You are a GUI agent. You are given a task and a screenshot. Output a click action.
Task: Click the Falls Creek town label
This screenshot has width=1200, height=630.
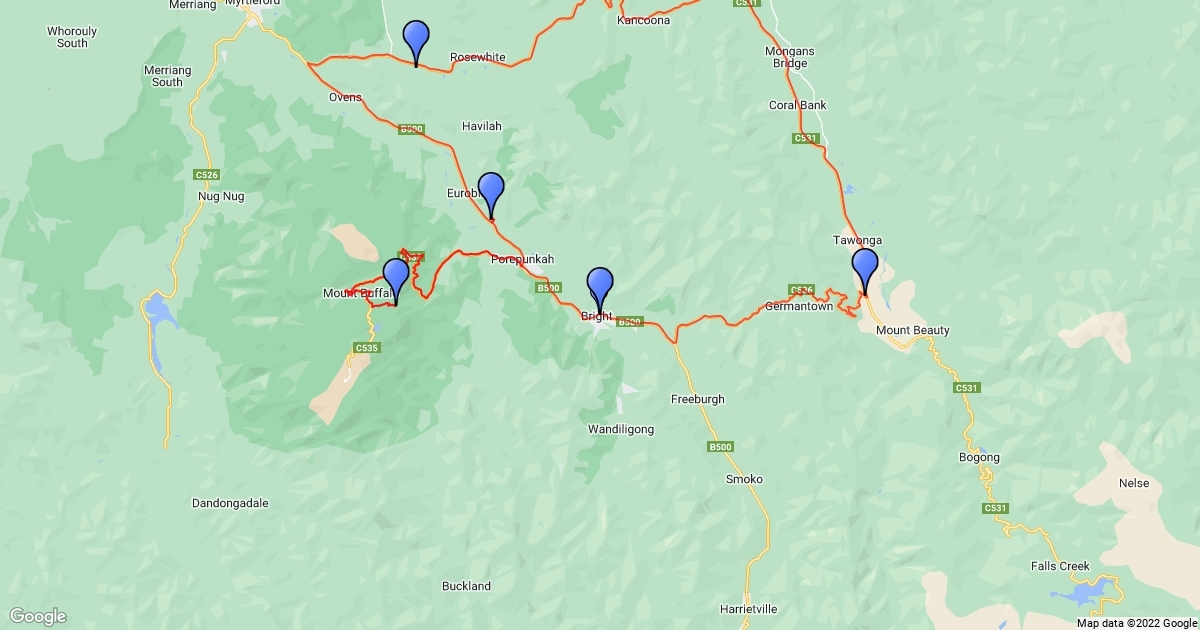1060,566
